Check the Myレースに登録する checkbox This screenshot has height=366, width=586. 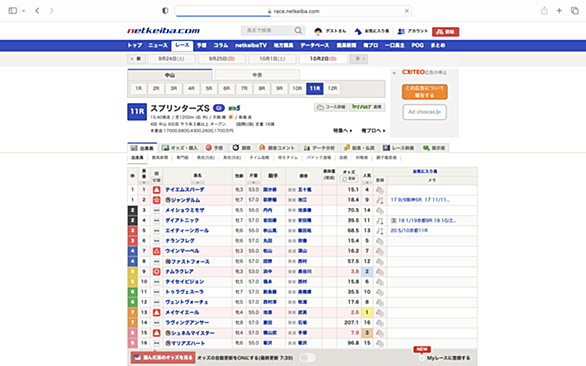pyautogui.click(x=422, y=358)
